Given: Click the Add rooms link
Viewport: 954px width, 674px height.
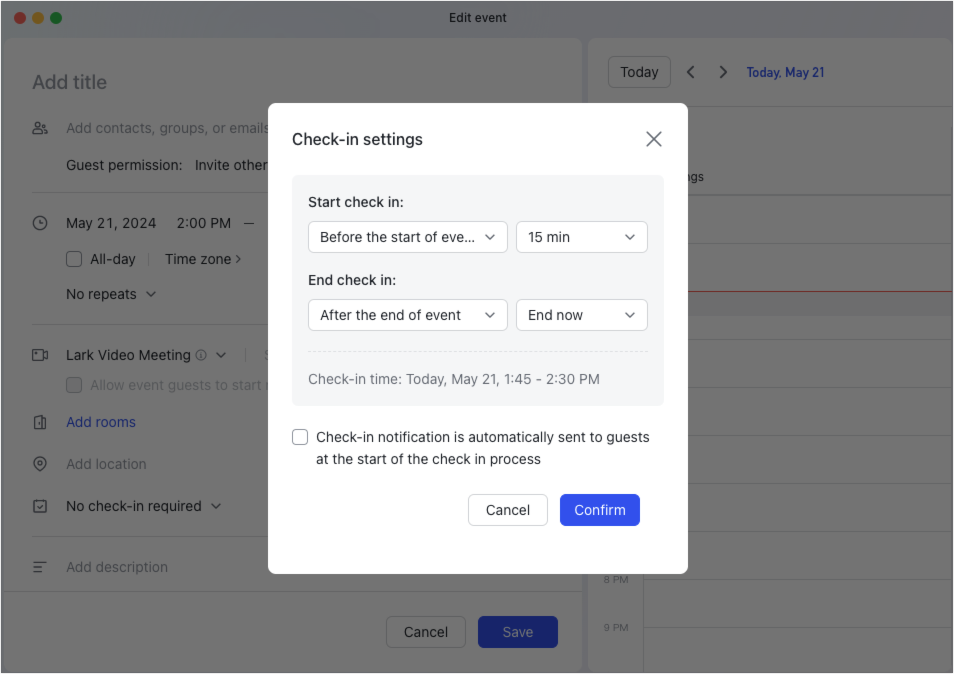Looking at the screenshot, I should (101, 422).
